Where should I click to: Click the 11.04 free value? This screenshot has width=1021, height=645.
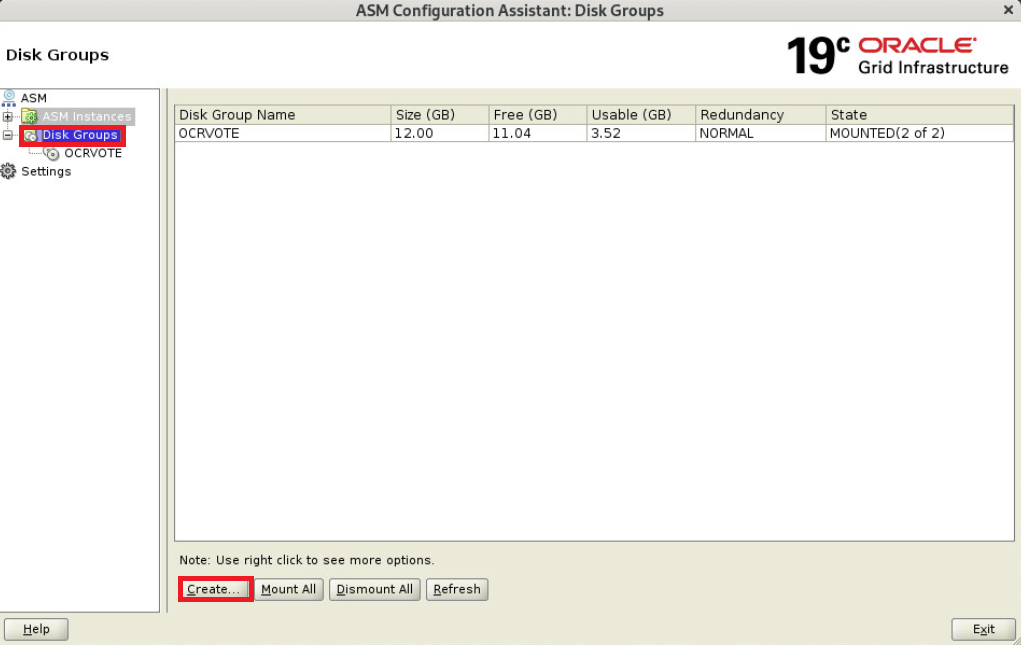[x=537, y=133]
